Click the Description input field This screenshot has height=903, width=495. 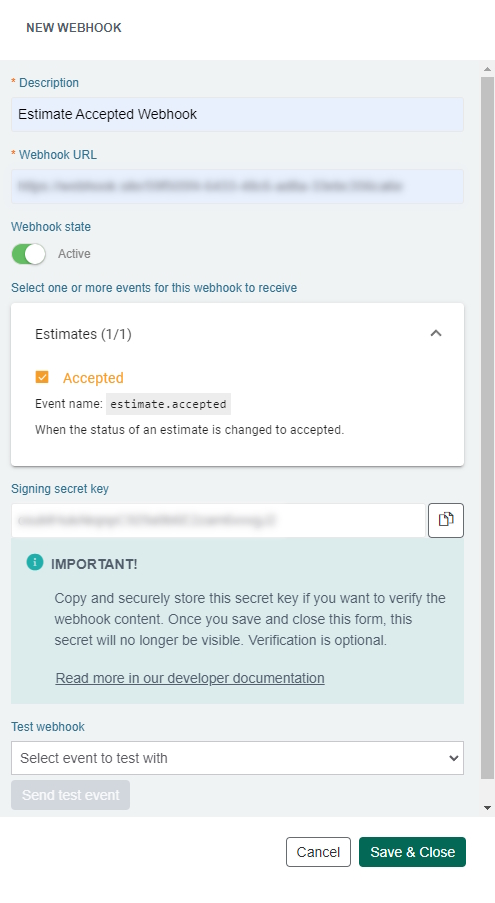[237, 115]
